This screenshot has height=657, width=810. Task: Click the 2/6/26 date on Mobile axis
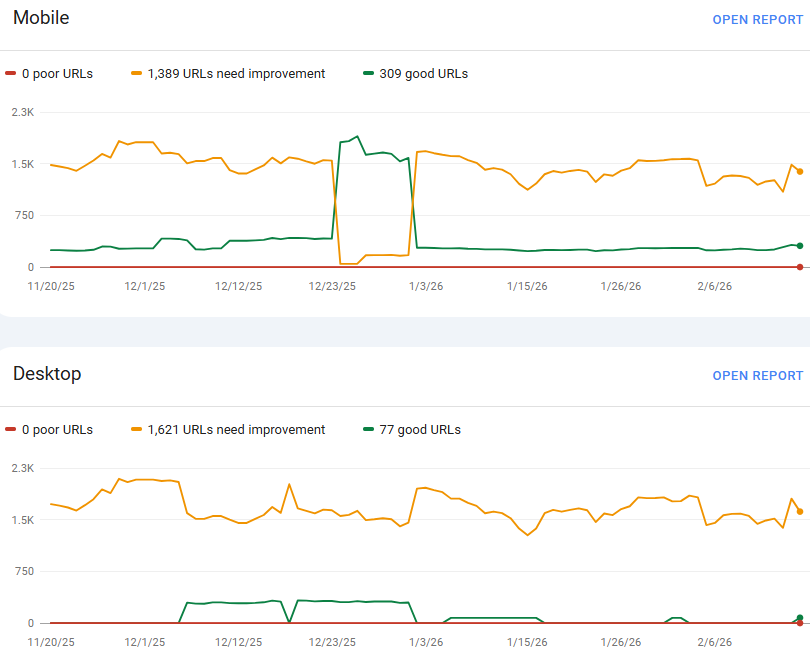[x=714, y=286]
